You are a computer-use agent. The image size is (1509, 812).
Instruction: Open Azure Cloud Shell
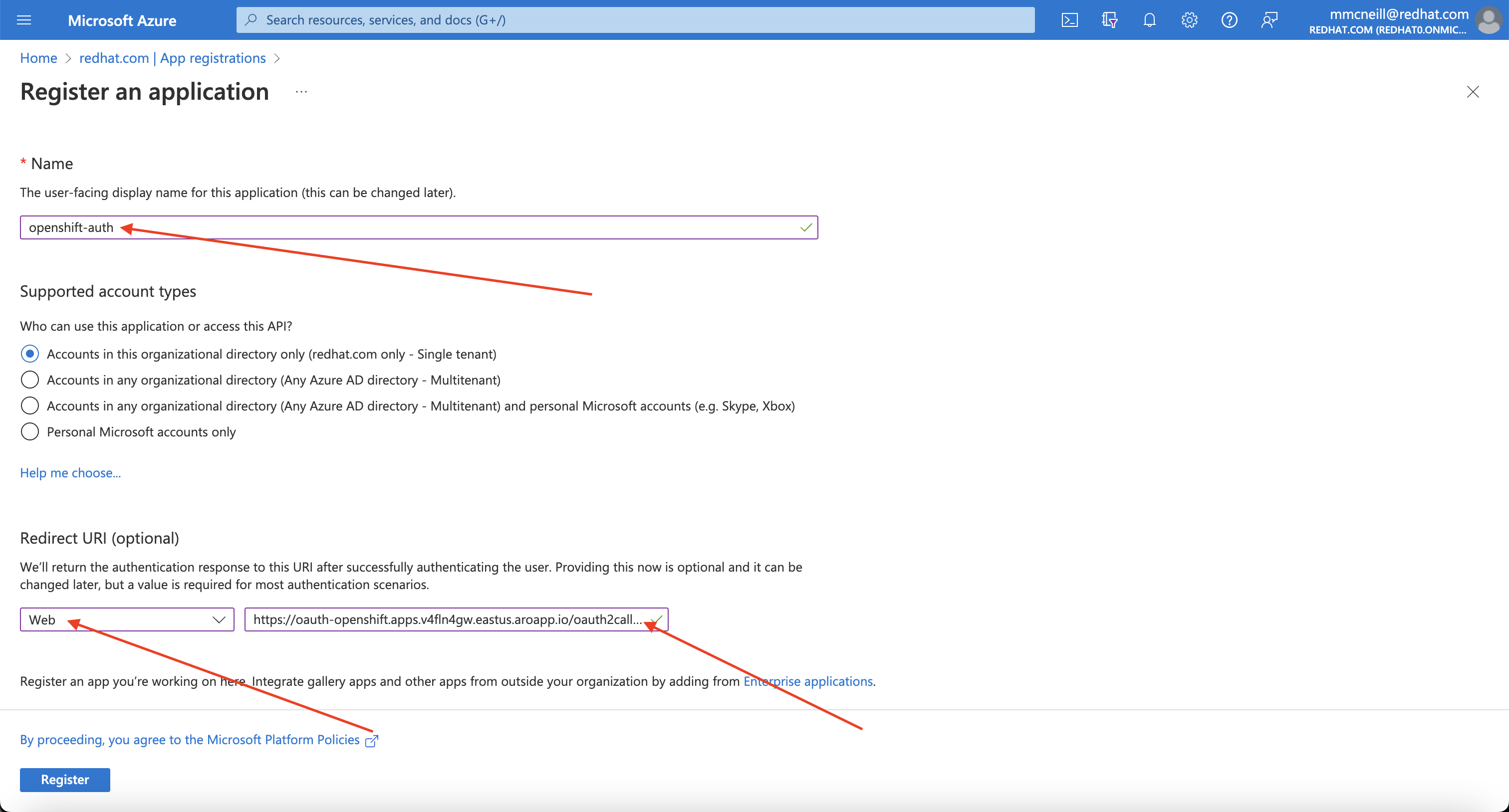[1070, 19]
